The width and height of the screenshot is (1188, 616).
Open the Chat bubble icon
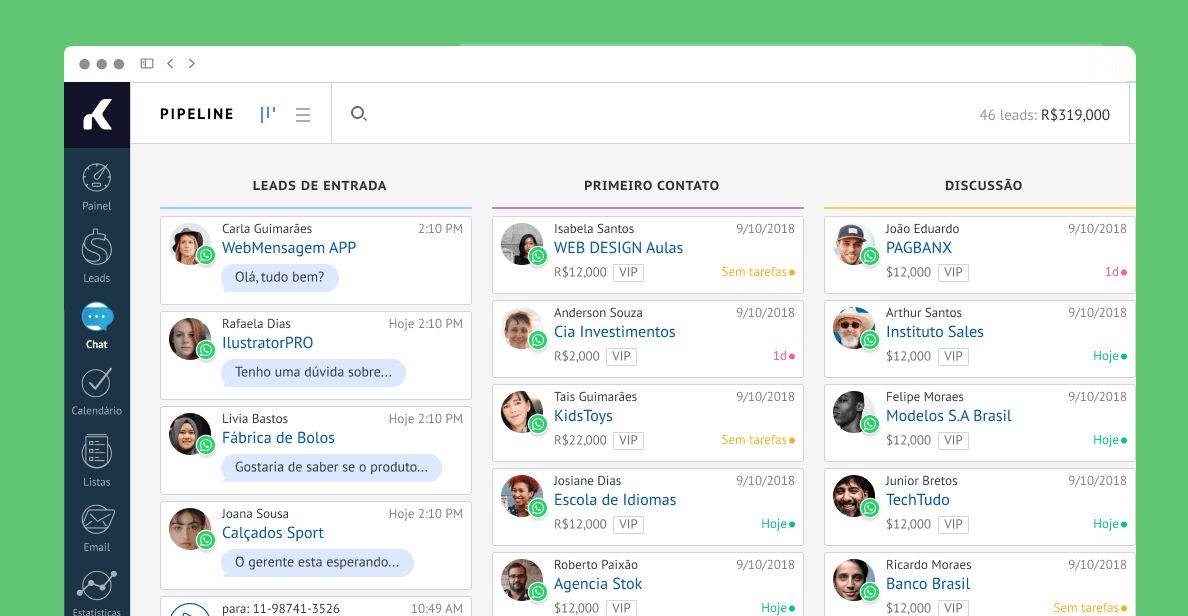pos(97,317)
